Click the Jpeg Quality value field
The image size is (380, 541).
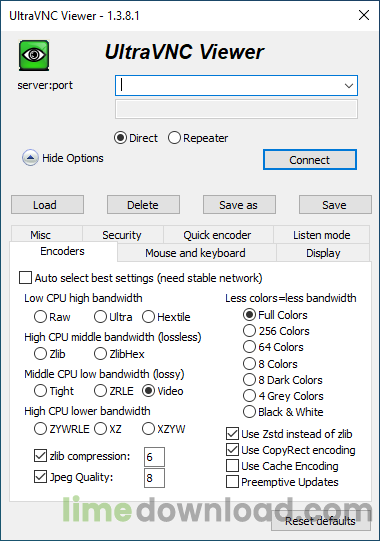(154, 478)
